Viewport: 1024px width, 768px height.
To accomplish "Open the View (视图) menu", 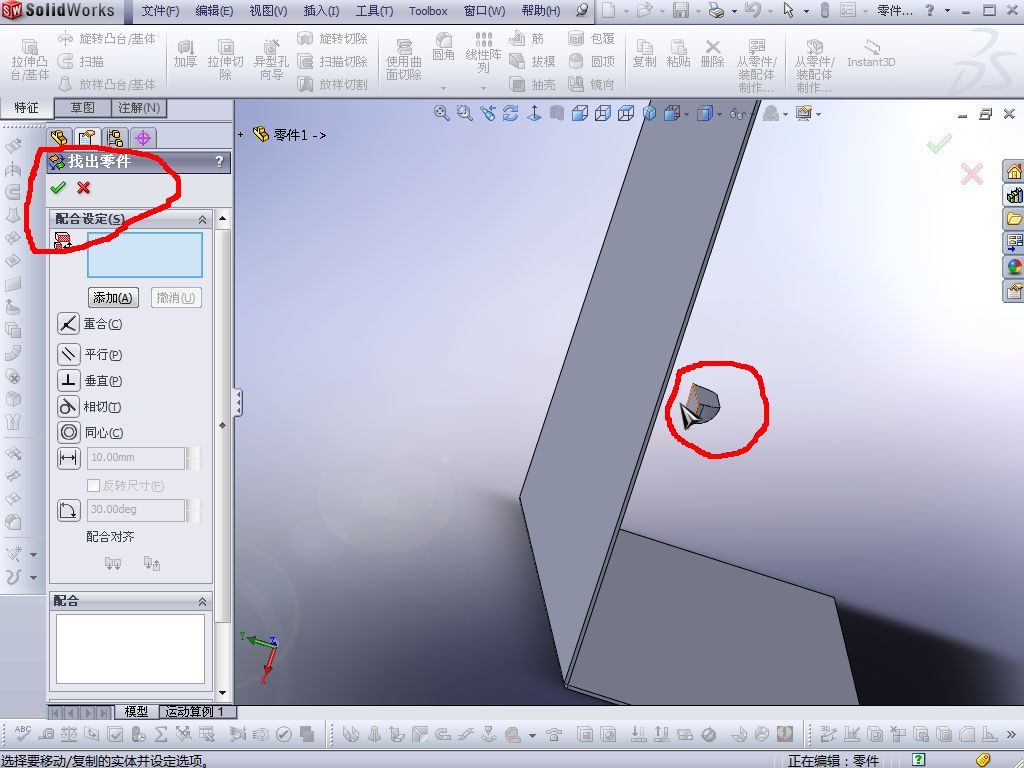I will point(268,11).
